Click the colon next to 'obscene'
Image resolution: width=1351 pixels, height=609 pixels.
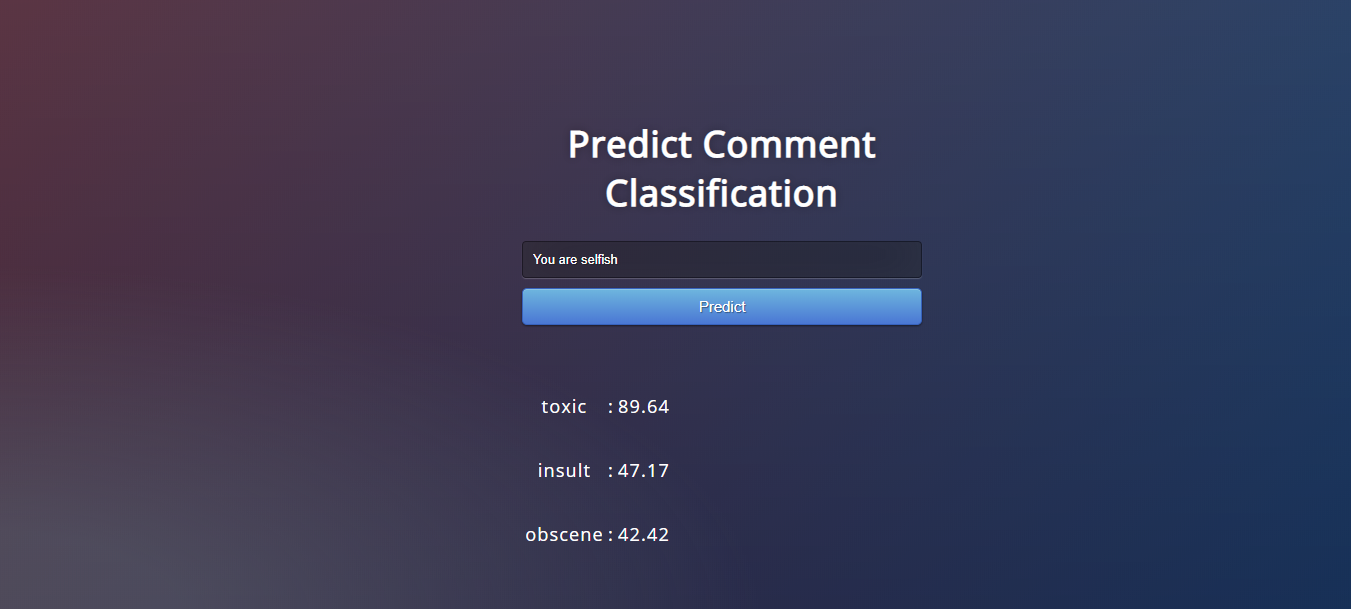[608, 534]
